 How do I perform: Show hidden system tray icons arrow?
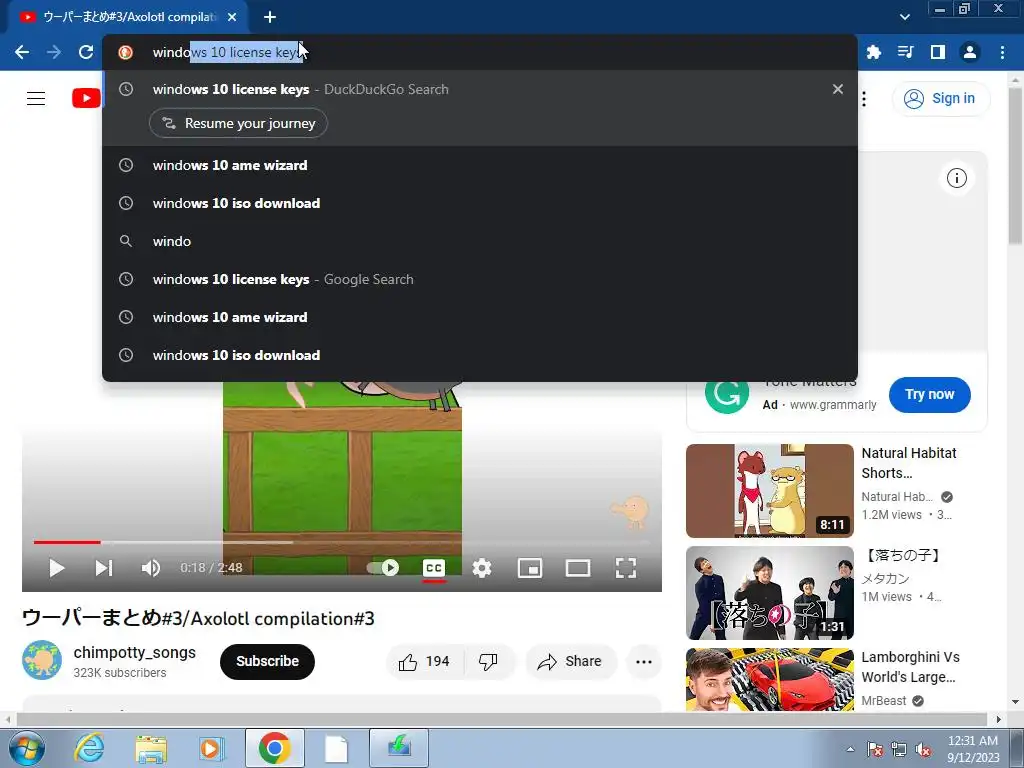tap(850, 749)
